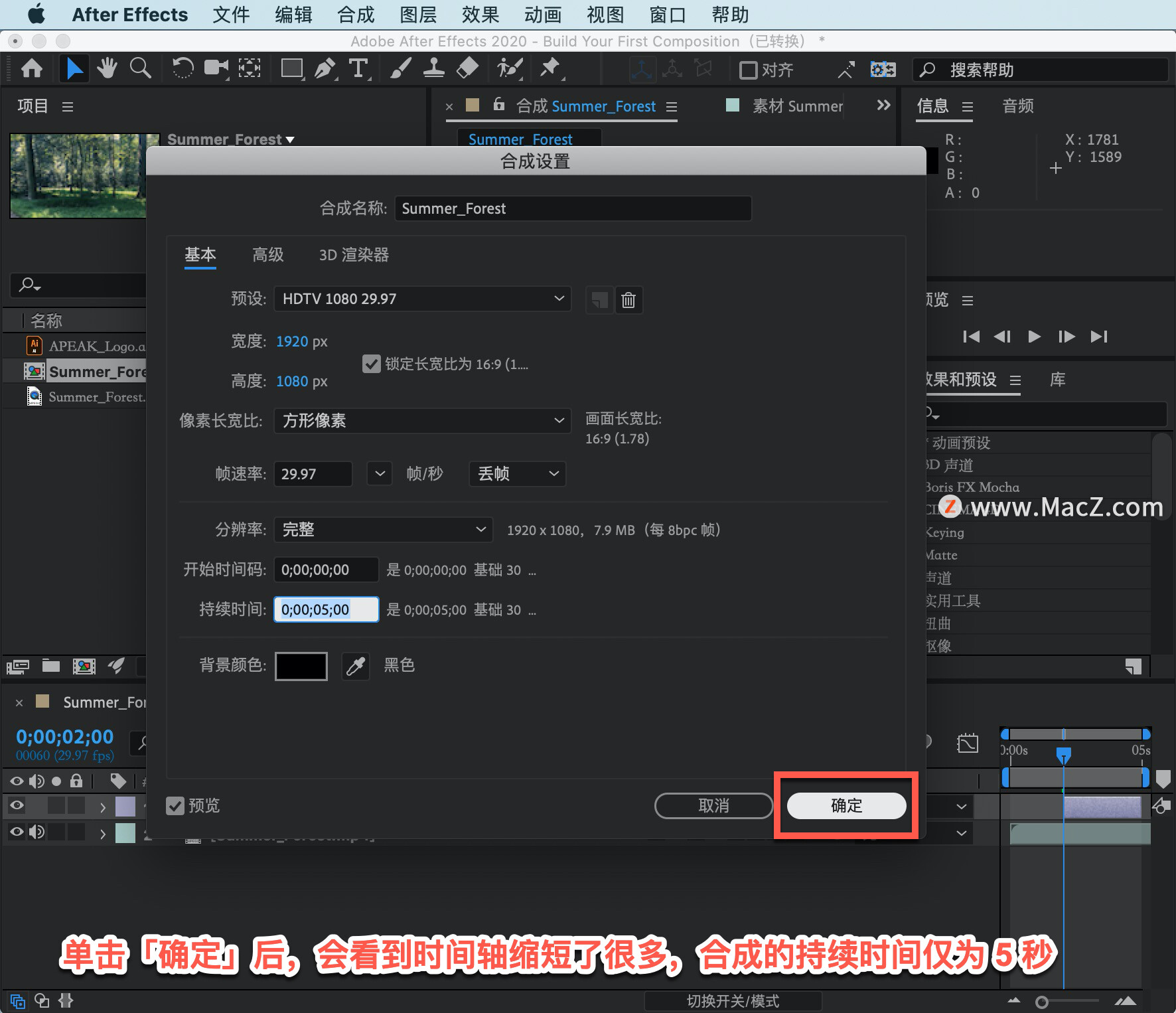
Task: Pick the Hand tool
Action: pyautogui.click(x=106, y=68)
